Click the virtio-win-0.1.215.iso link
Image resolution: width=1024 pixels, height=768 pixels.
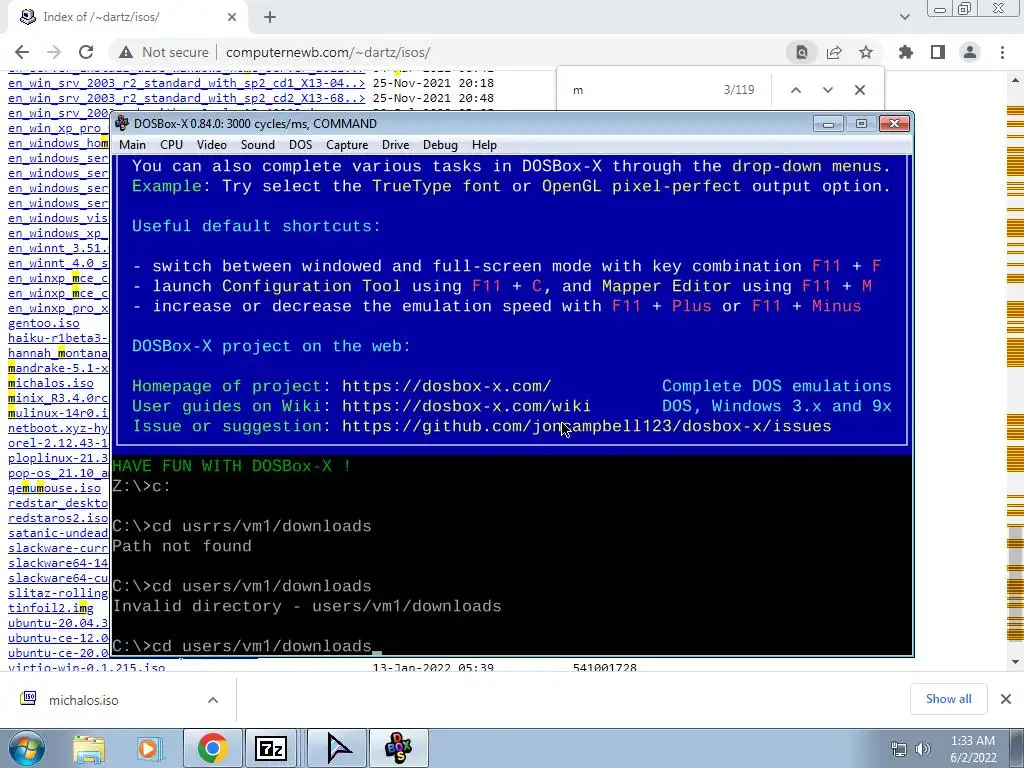pyautogui.click(x=86, y=667)
